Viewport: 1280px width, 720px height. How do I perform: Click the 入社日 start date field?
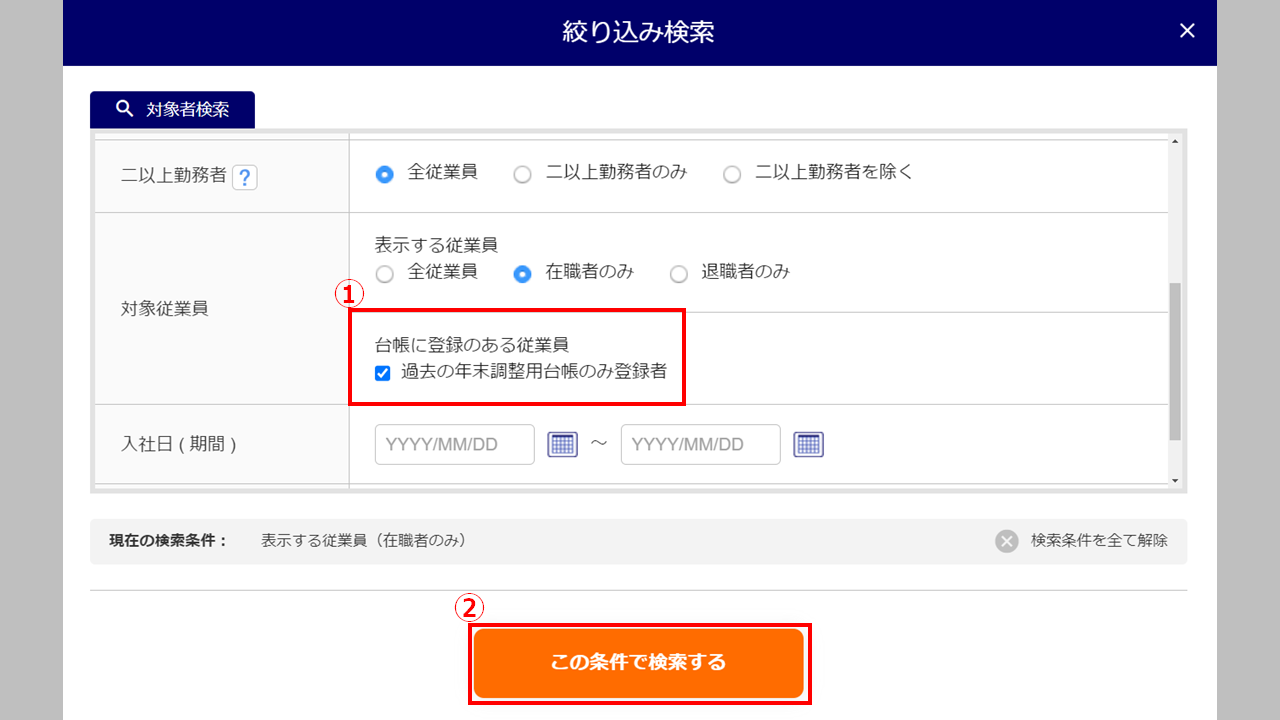tap(455, 445)
